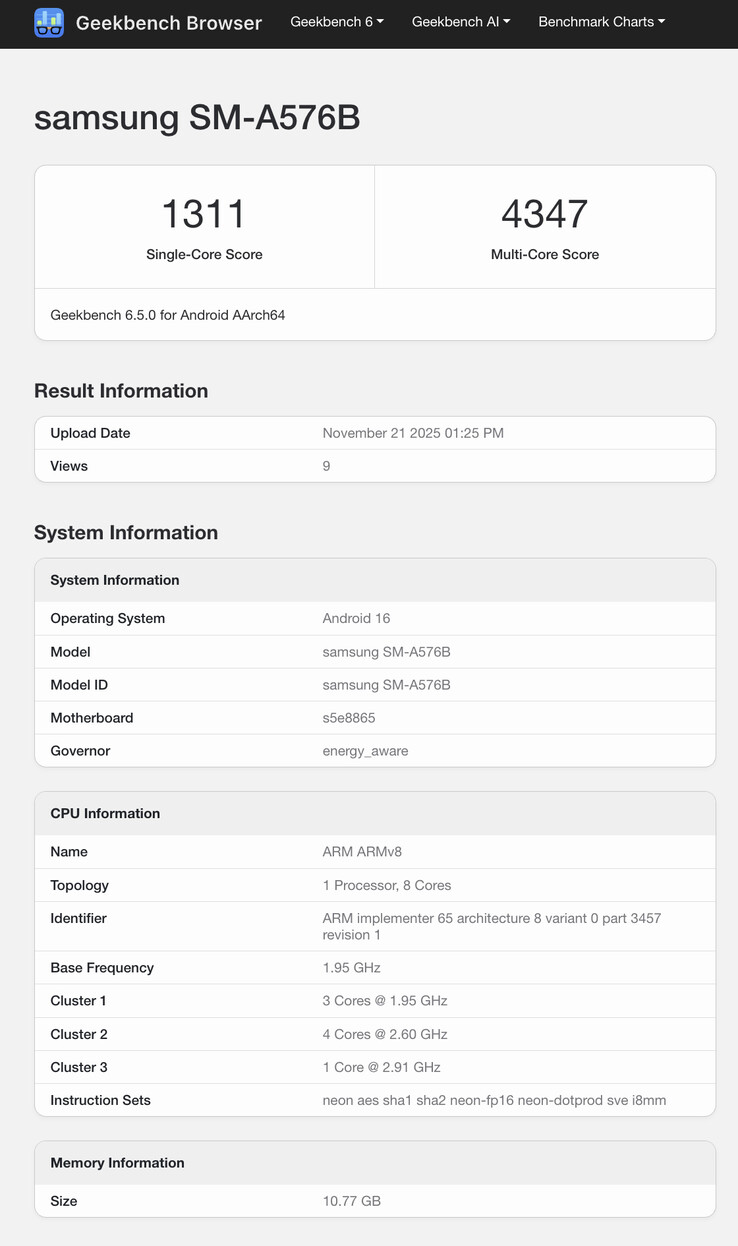
Task: Click the chevron beside Geekbench 6
Action: click(378, 21)
